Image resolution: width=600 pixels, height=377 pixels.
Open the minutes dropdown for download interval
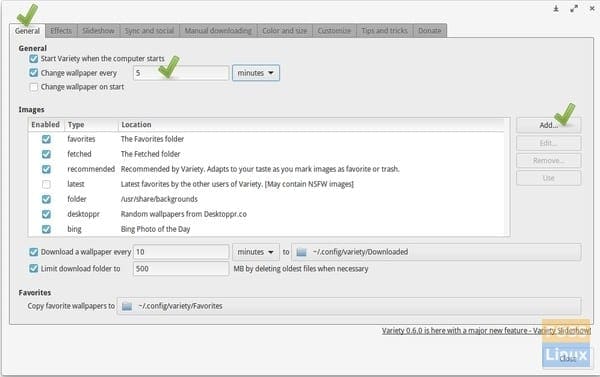256,252
